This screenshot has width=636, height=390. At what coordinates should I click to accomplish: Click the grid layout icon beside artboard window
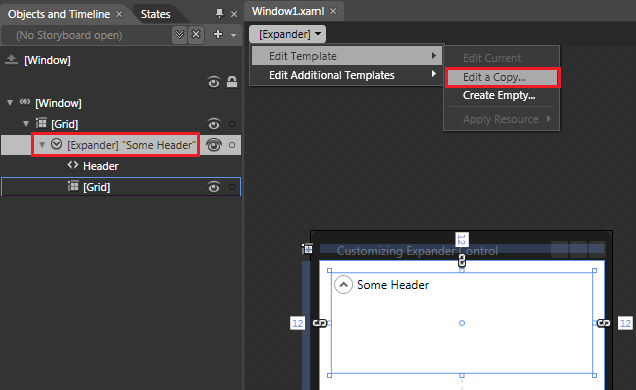point(307,249)
